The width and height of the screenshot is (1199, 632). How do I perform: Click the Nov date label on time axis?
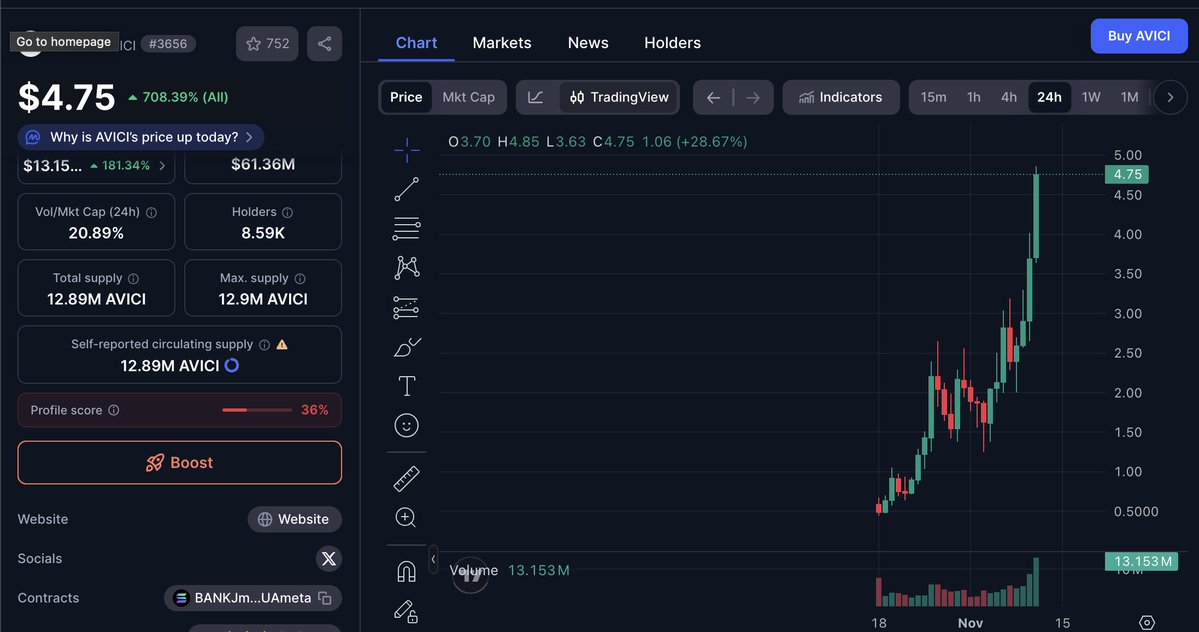point(970,623)
